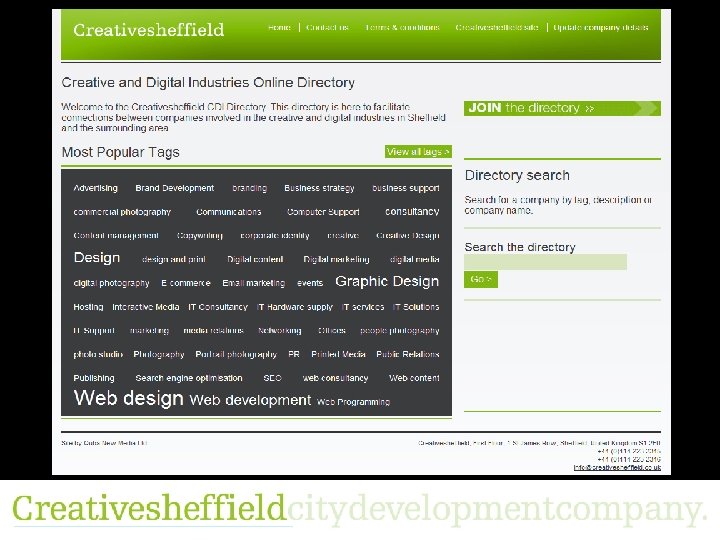Viewport: 720px width, 540px height.
Task: Select the Interactive Media tag
Action: click(146, 307)
